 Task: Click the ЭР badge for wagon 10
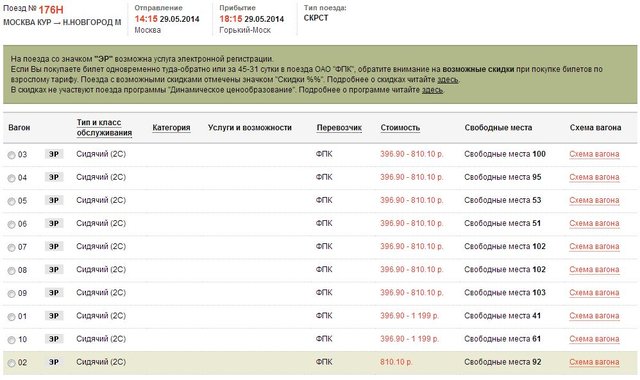point(54,339)
